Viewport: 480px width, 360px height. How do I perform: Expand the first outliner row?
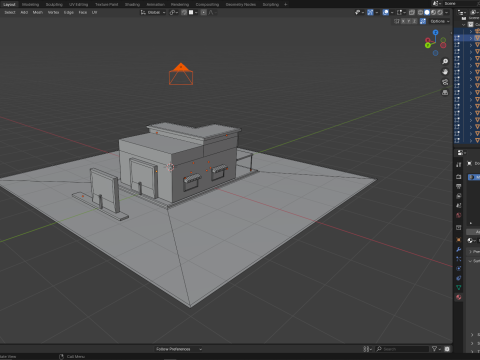[x=471, y=31]
